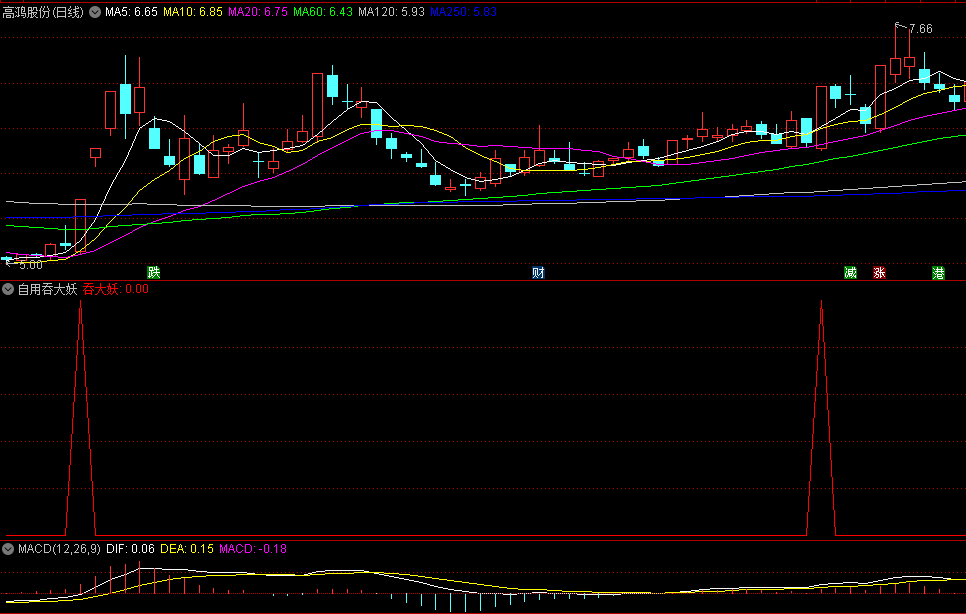Click the 吞大妖: 0.00 value

[x=116, y=289]
